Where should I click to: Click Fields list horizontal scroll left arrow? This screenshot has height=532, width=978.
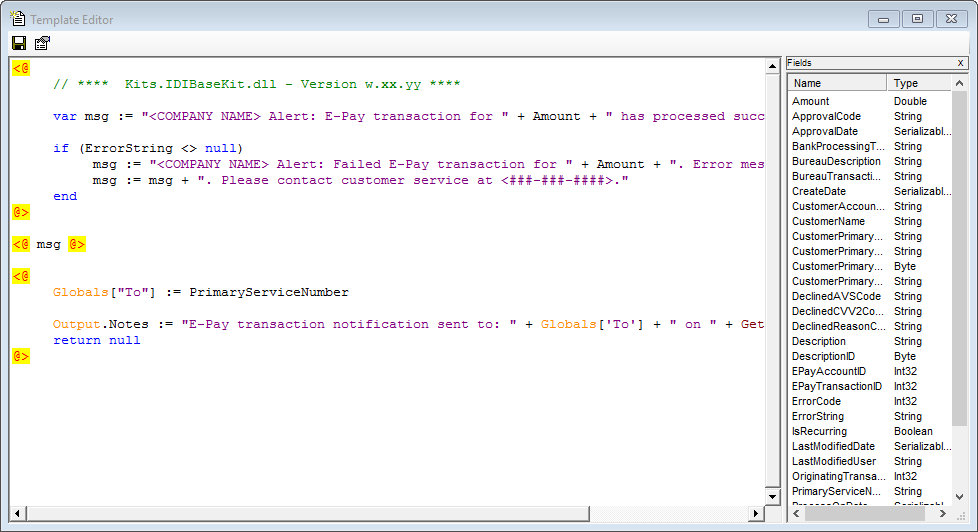796,513
